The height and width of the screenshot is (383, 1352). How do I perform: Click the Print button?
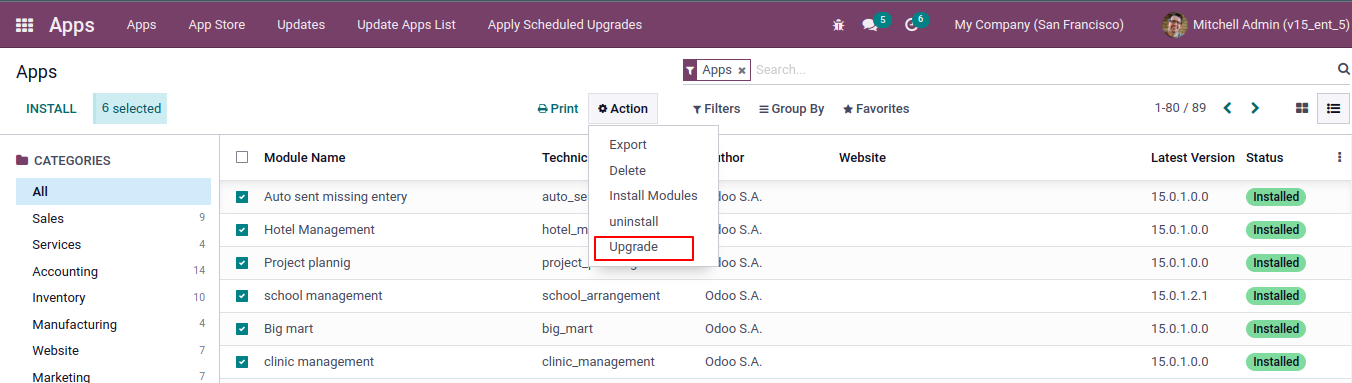tap(558, 109)
